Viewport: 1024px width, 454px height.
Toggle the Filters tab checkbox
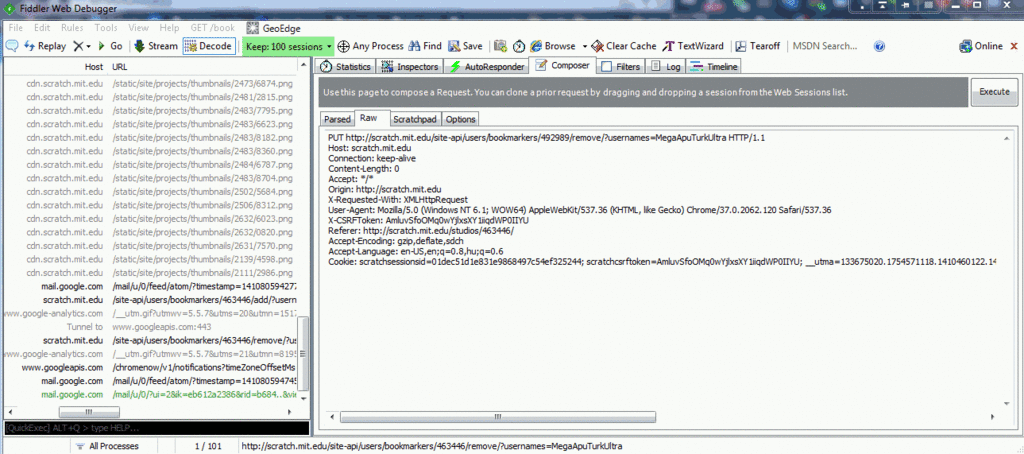[x=607, y=67]
